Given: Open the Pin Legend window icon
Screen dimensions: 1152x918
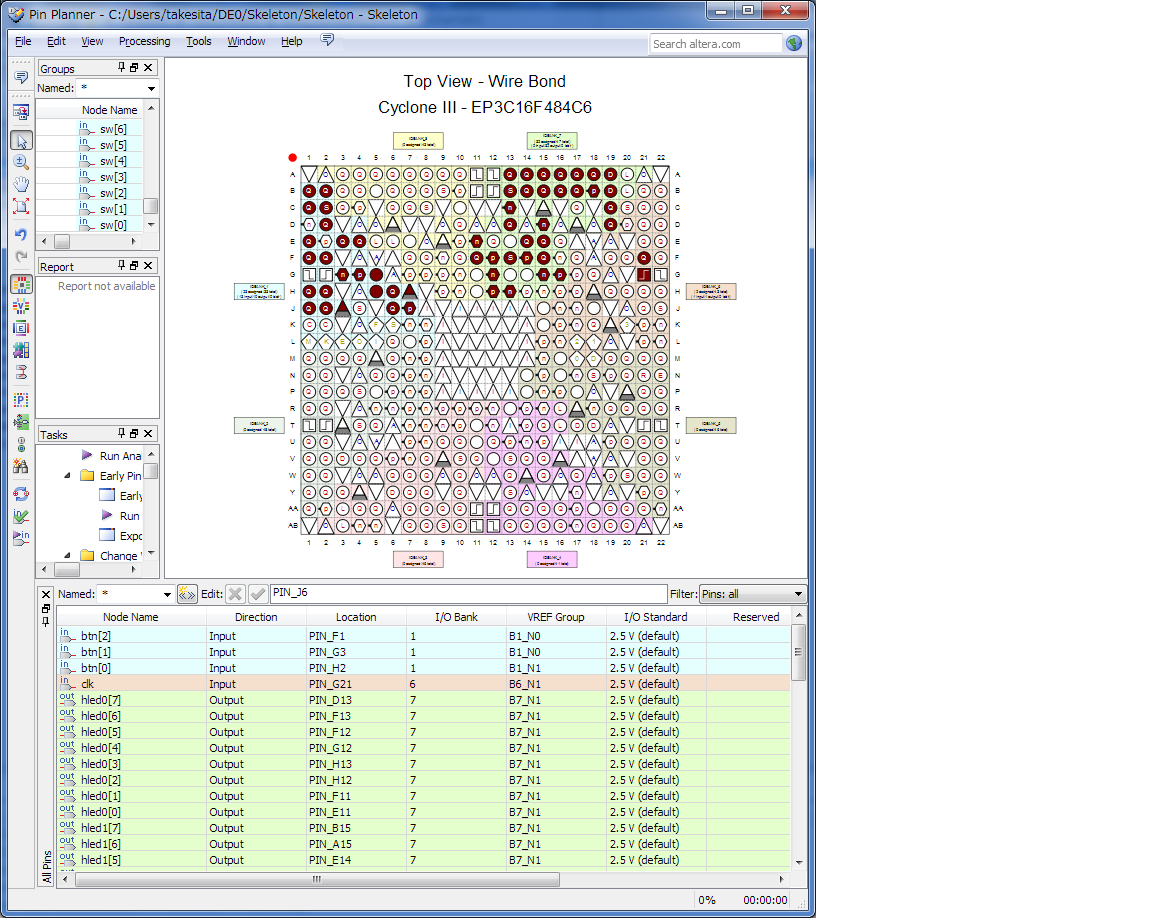Looking at the screenshot, I should [21, 112].
